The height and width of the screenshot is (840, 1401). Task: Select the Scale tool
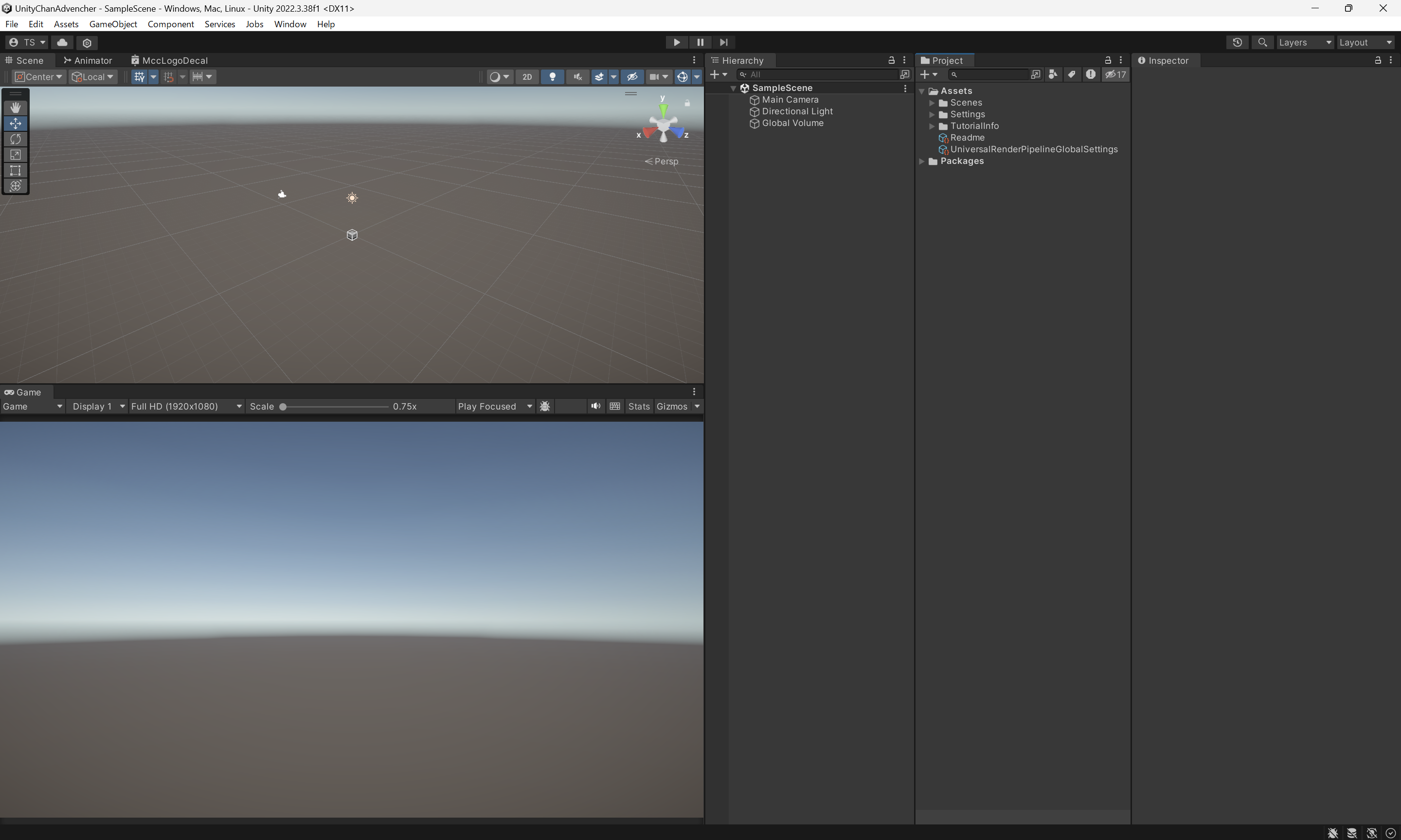15,155
